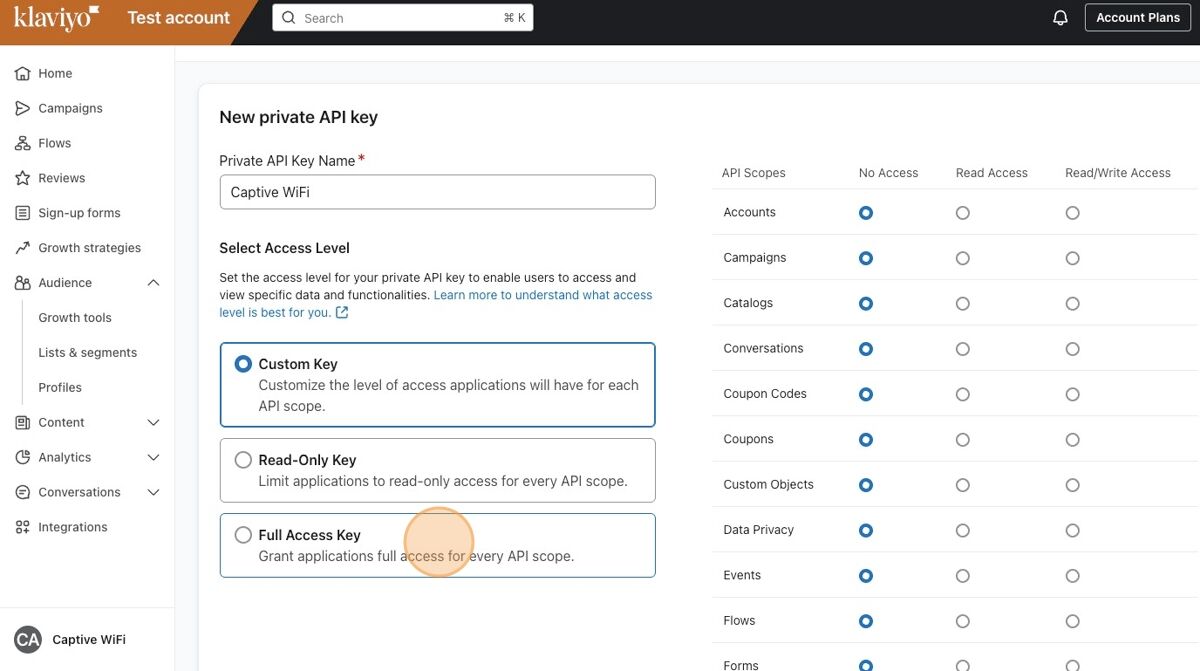The height and width of the screenshot is (671, 1200).
Task: Select the Read-Only Key radio option
Action: [x=243, y=460]
